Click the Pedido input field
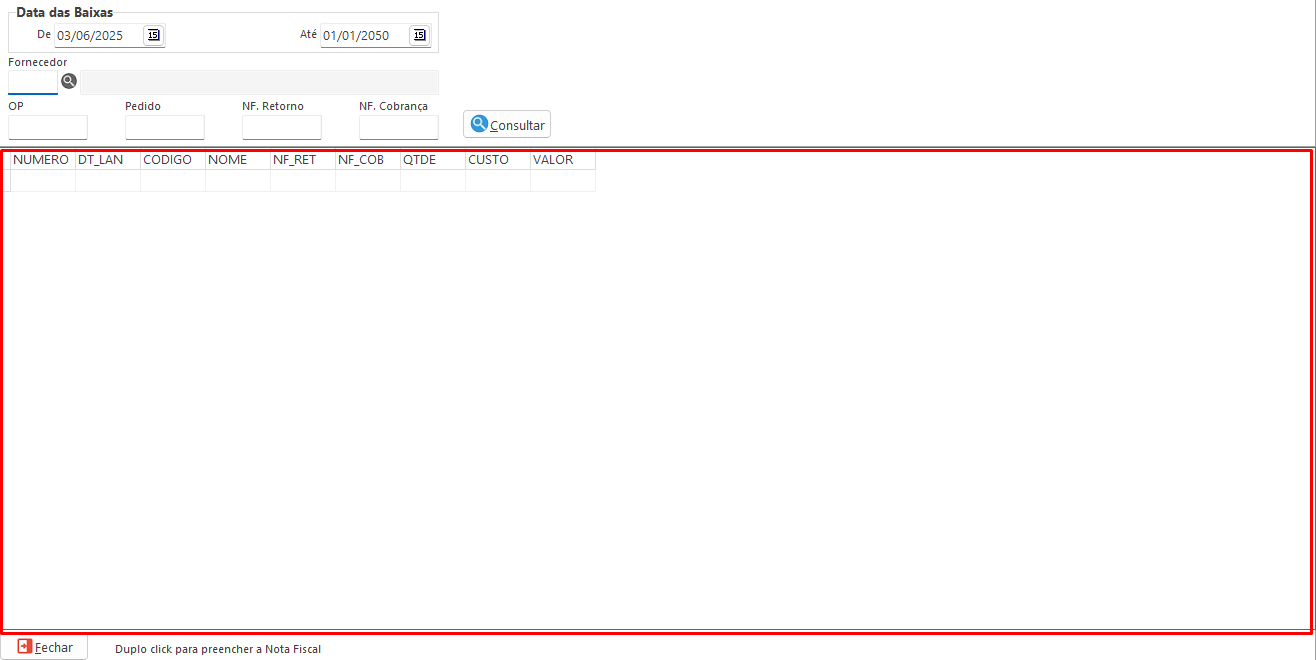This screenshot has width=1316, height=660. click(165, 127)
